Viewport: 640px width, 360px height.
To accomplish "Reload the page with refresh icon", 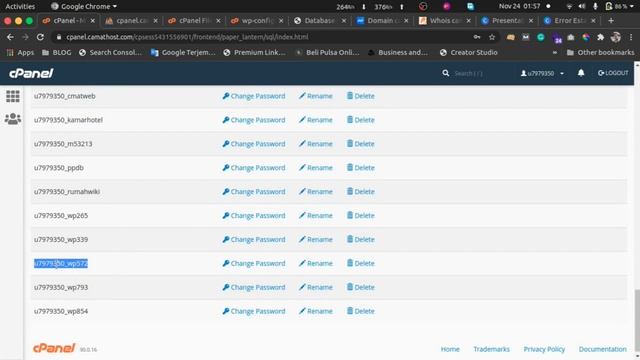I will pyautogui.click(x=40, y=37).
